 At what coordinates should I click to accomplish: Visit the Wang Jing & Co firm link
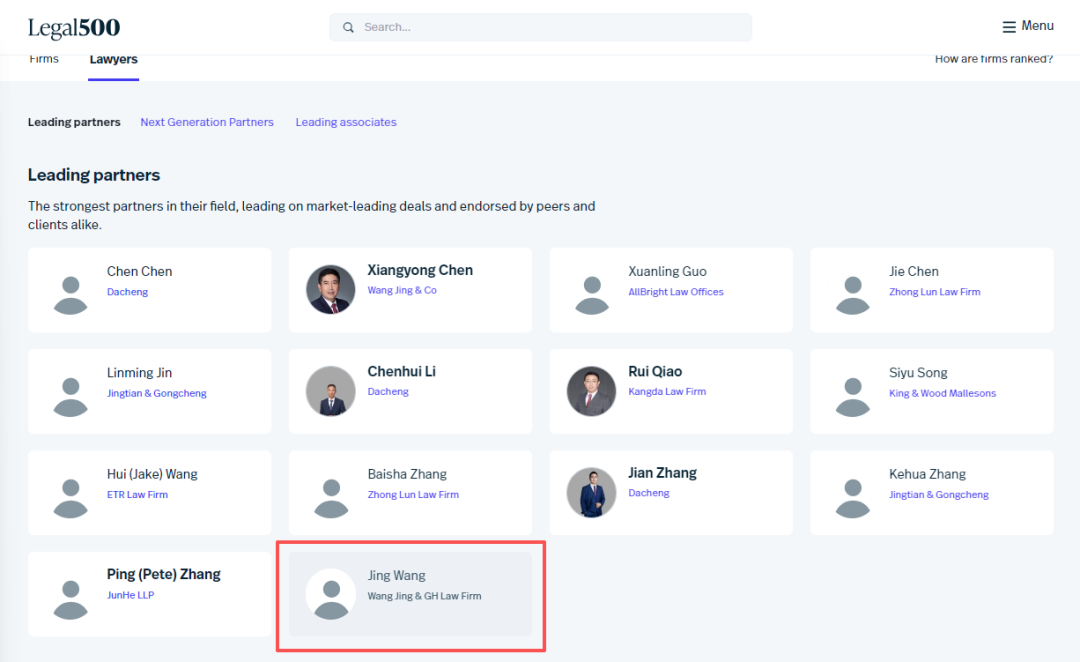click(x=402, y=290)
